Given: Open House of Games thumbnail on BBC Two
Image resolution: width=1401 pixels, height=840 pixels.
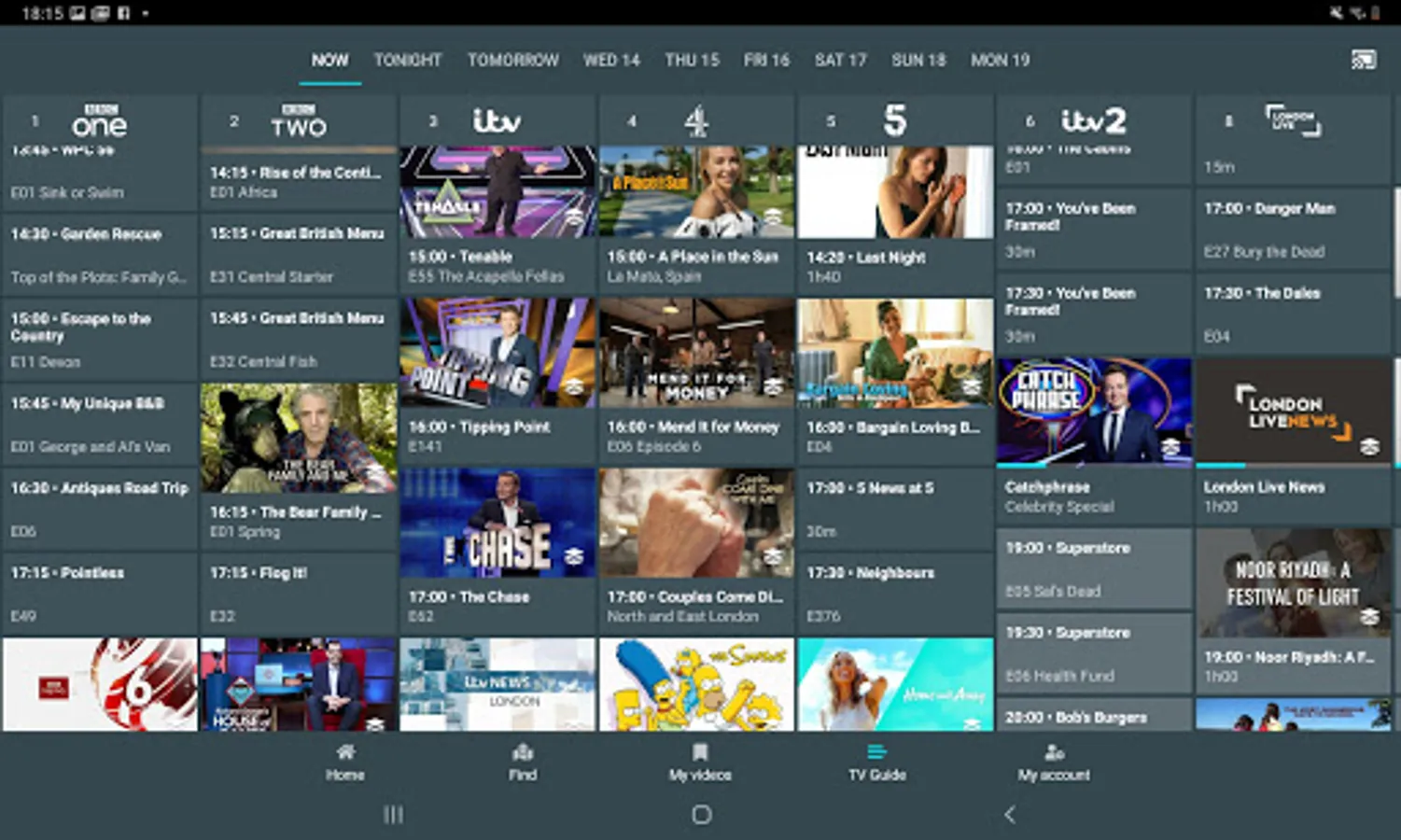Looking at the screenshot, I should point(299,684).
